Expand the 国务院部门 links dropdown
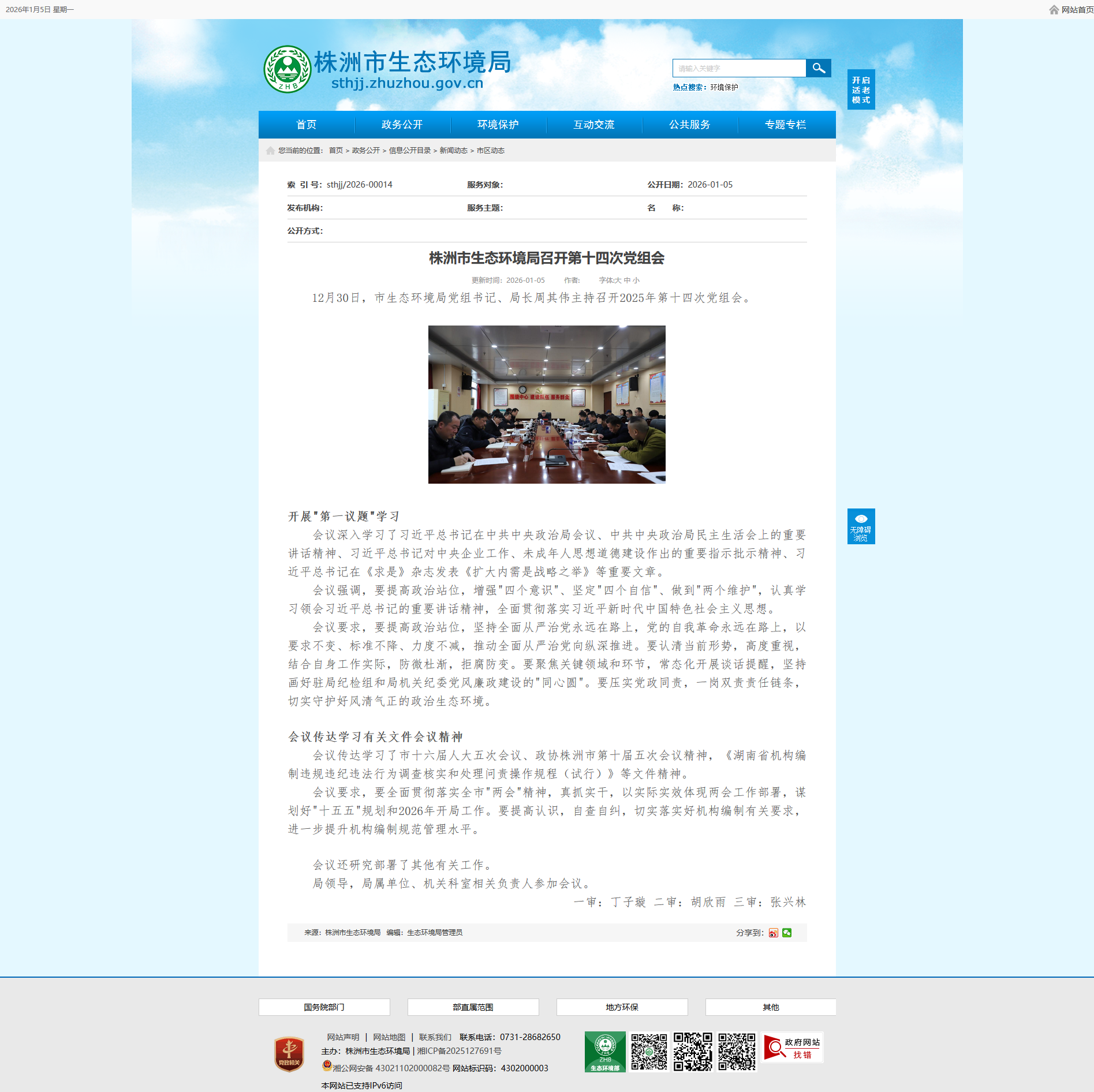 (324, 1007)
